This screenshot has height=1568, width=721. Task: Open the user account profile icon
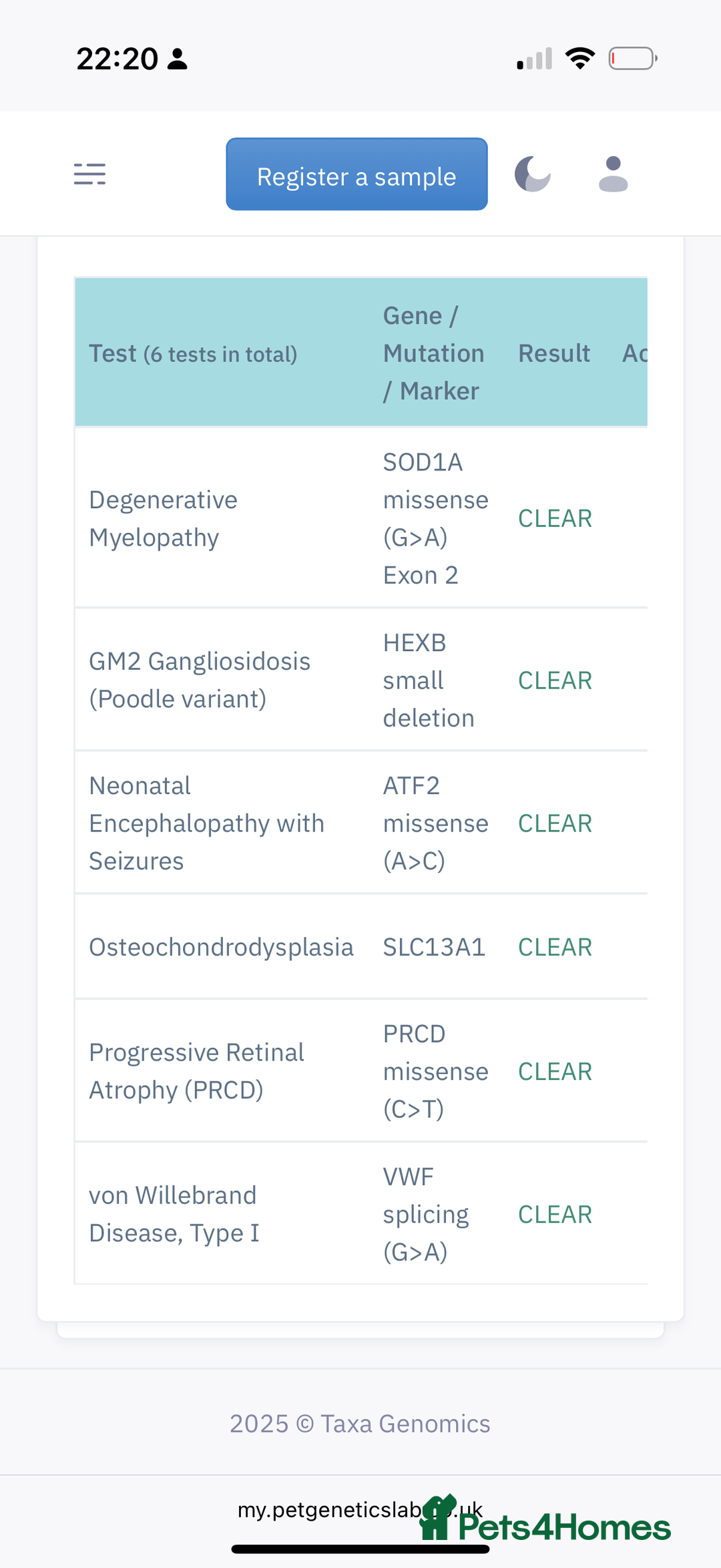click(x=613, y=174)
